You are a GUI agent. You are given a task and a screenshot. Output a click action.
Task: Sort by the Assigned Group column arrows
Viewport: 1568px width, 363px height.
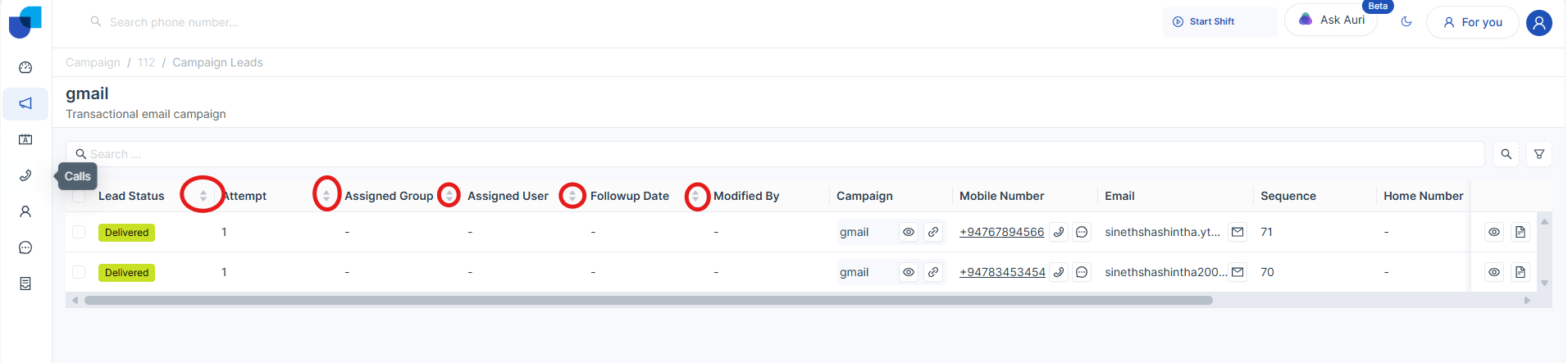click(449, 196)
